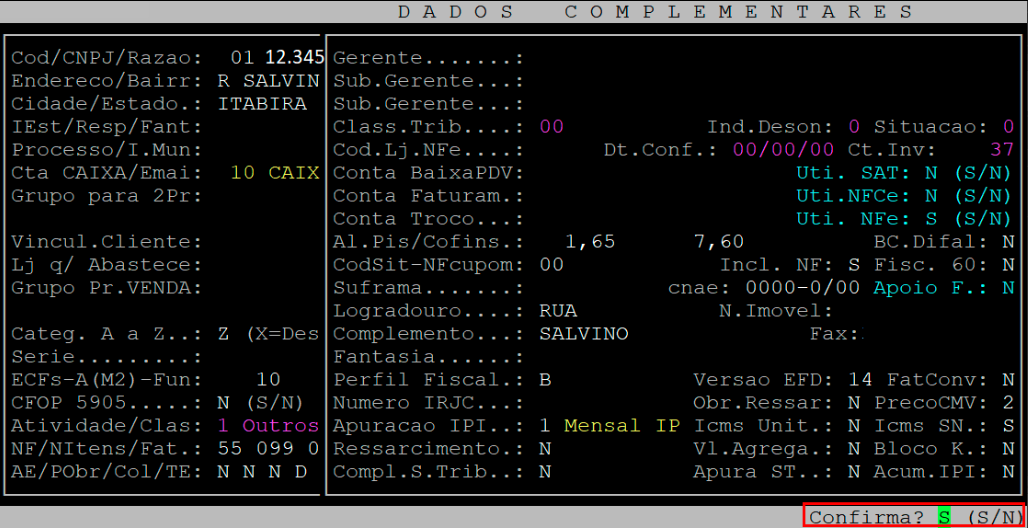Click the Grupo para 2Pr label
The image size is (1028, 528).
pyautogui.click(x=107, y=196)
